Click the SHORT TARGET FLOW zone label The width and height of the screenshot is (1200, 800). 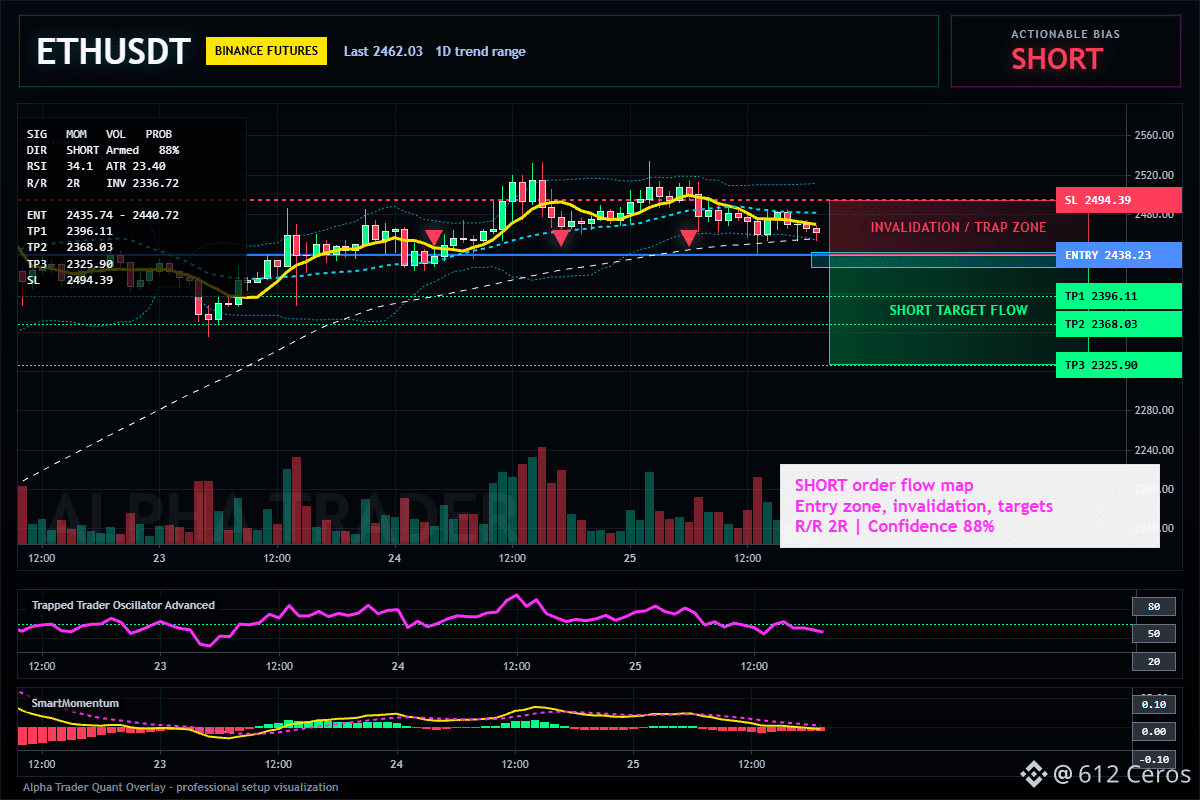pos(958,310)
